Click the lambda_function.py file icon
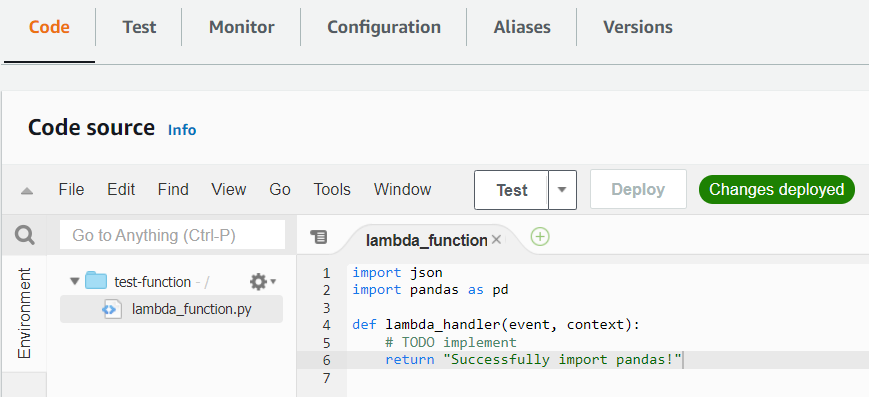 point(112,309)
